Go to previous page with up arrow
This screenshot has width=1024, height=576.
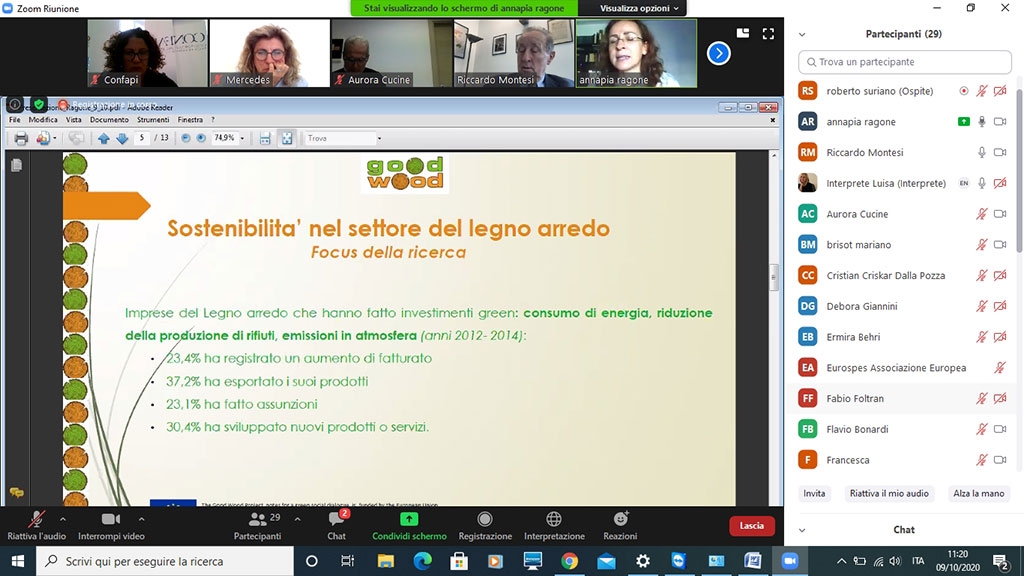[104, 138]
